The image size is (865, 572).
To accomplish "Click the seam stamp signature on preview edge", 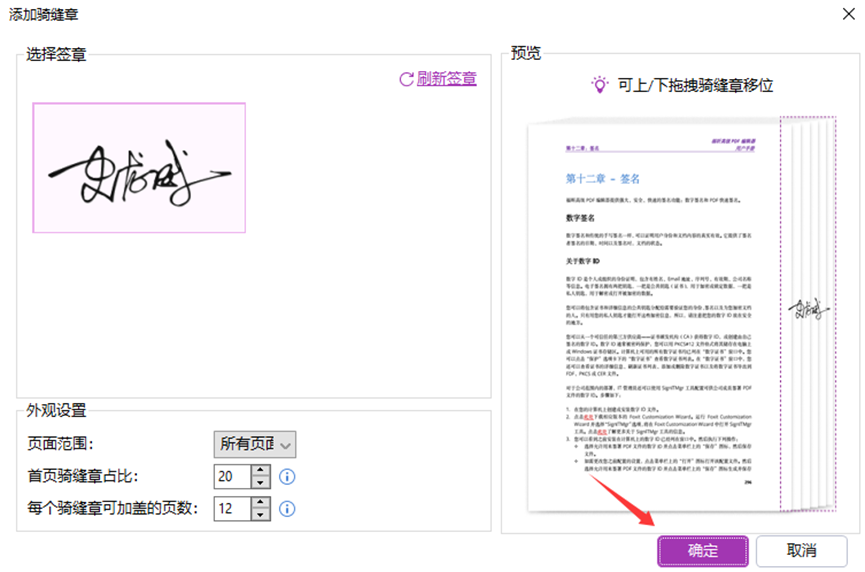I will click(x=811, y=309).
